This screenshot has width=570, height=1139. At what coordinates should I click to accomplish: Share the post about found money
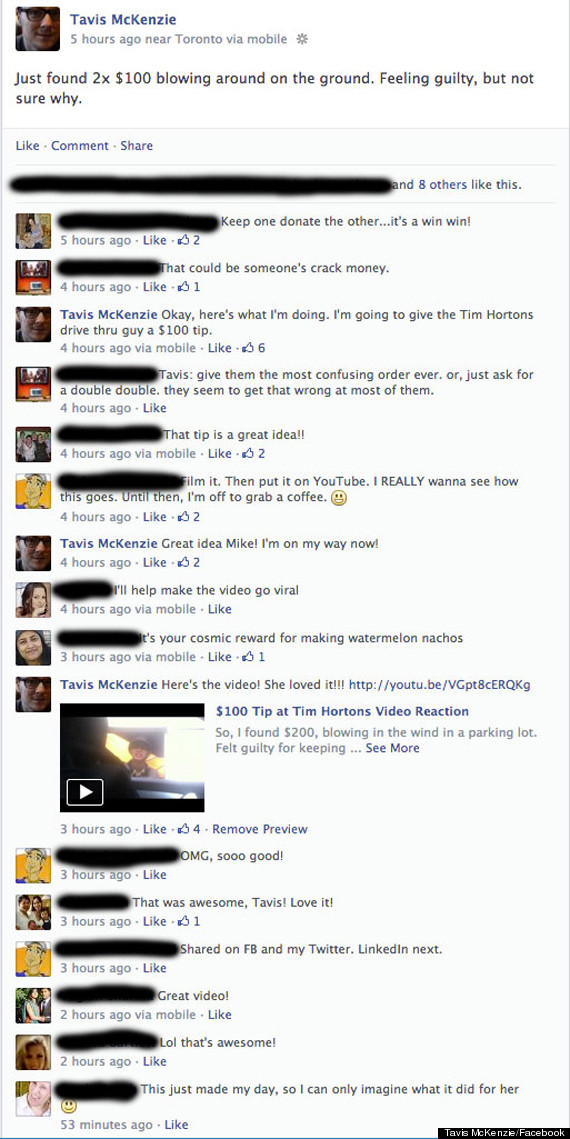tap(137, 146)
